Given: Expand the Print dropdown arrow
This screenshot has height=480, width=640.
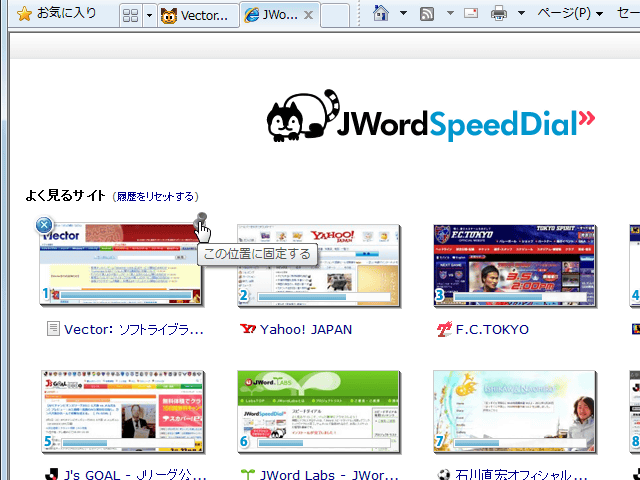Looking at the screenshot, I should pyautogui.click(x=521, y=13).
